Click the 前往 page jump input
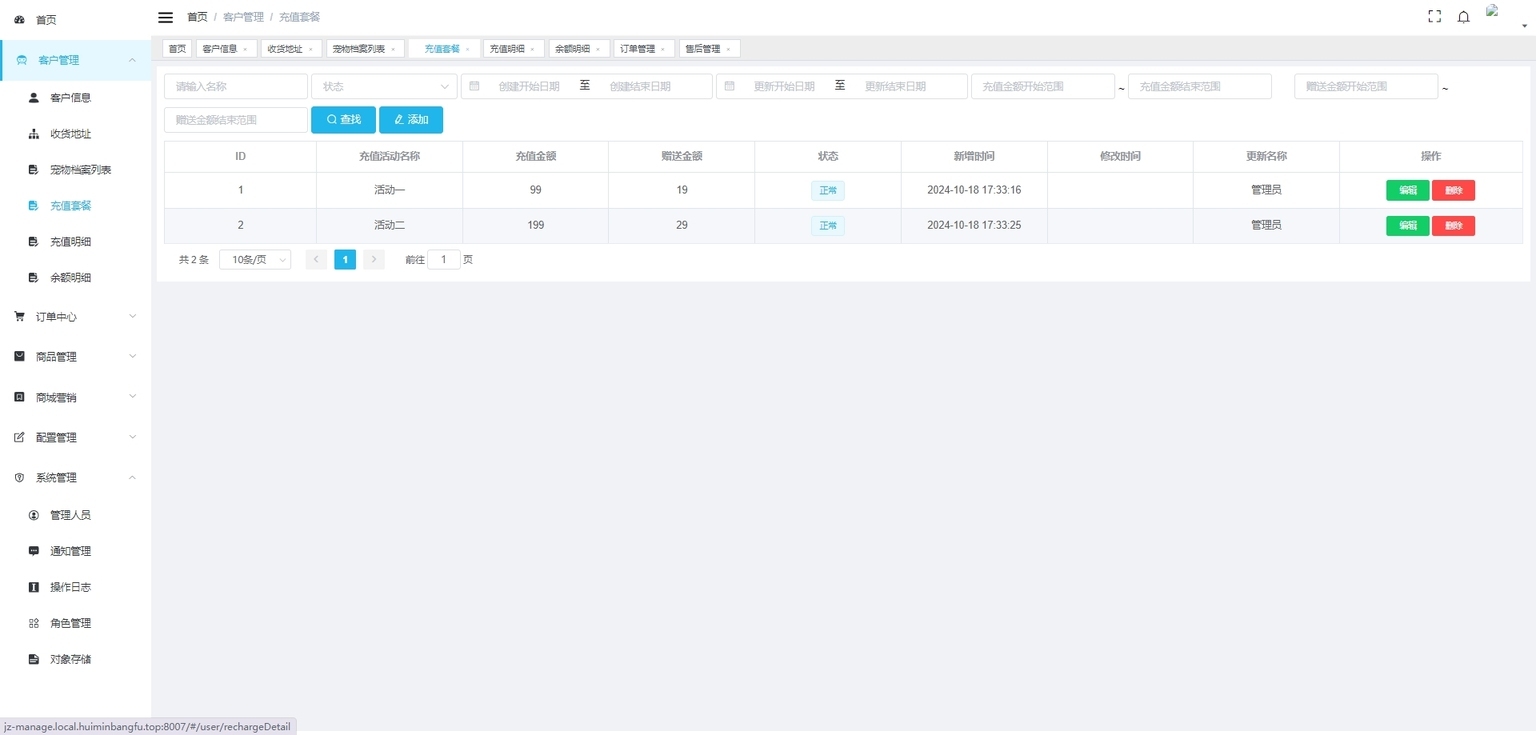The width and height of the screenshot is (1536, 735). point(444,260)
